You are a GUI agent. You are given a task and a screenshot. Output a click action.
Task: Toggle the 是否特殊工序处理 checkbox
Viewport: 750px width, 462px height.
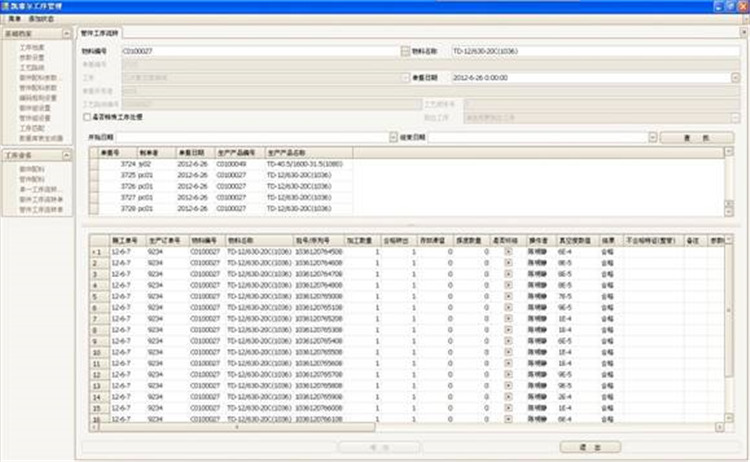click(85, 116)
